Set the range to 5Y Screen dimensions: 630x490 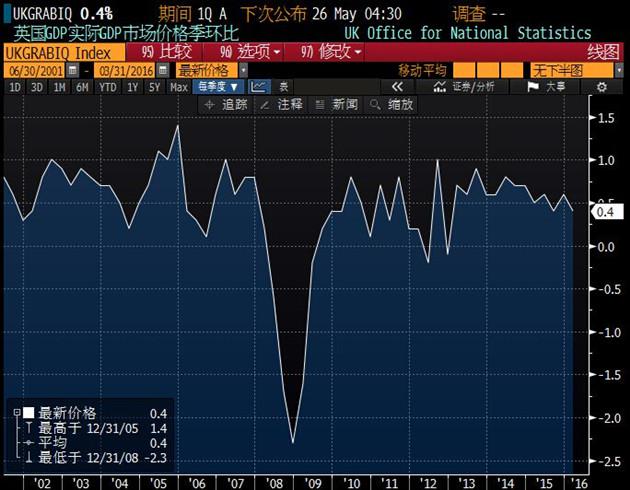(154, 87)
